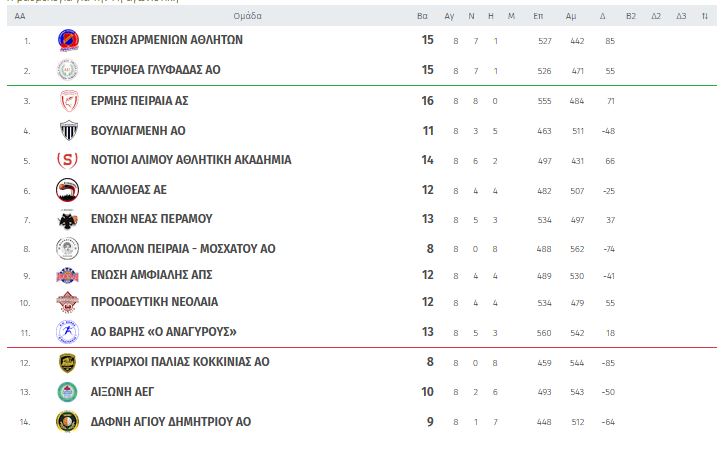Click the Επ column header
The image size is (724, 454).
(x=538, y=16)
